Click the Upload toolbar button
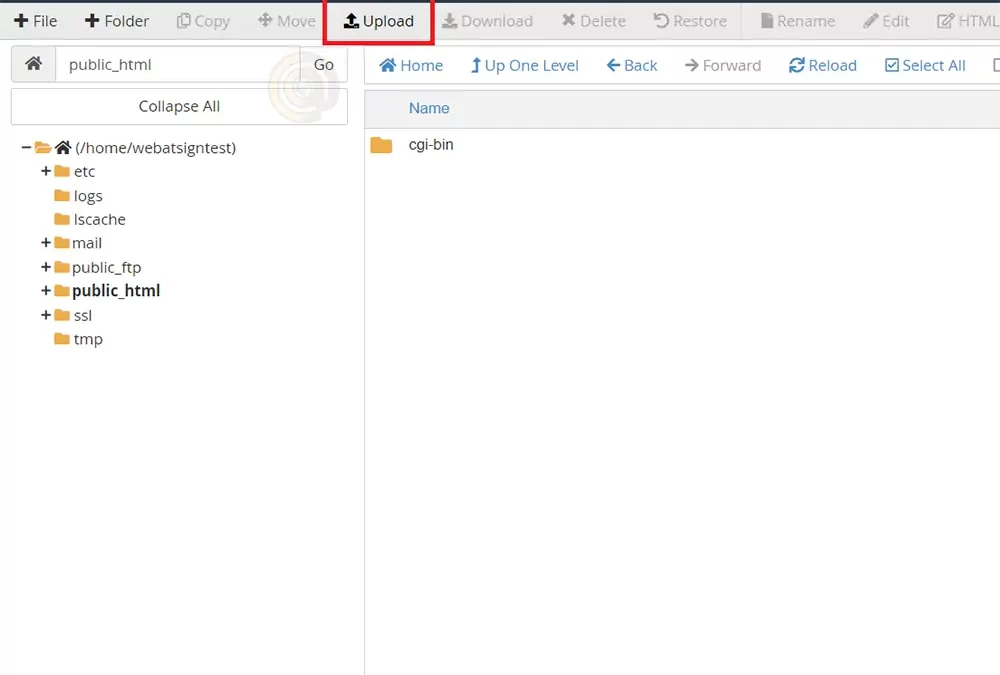The image size is (1000, 675). [378, 21]
